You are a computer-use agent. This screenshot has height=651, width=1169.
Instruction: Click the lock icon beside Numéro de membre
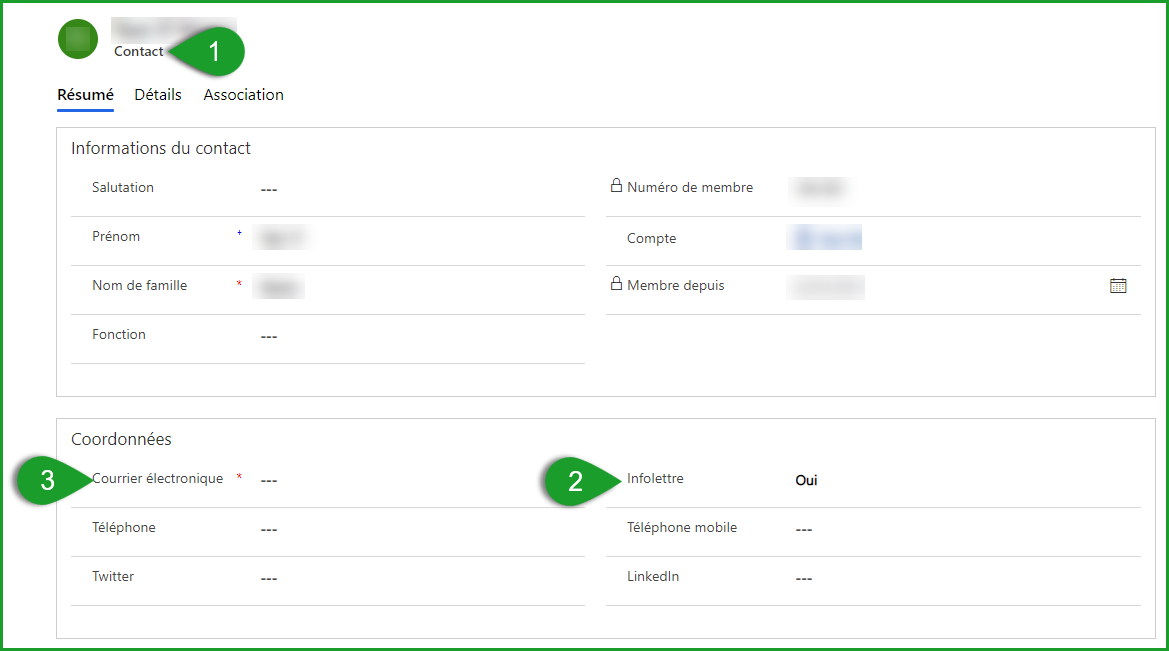[614, 185]
